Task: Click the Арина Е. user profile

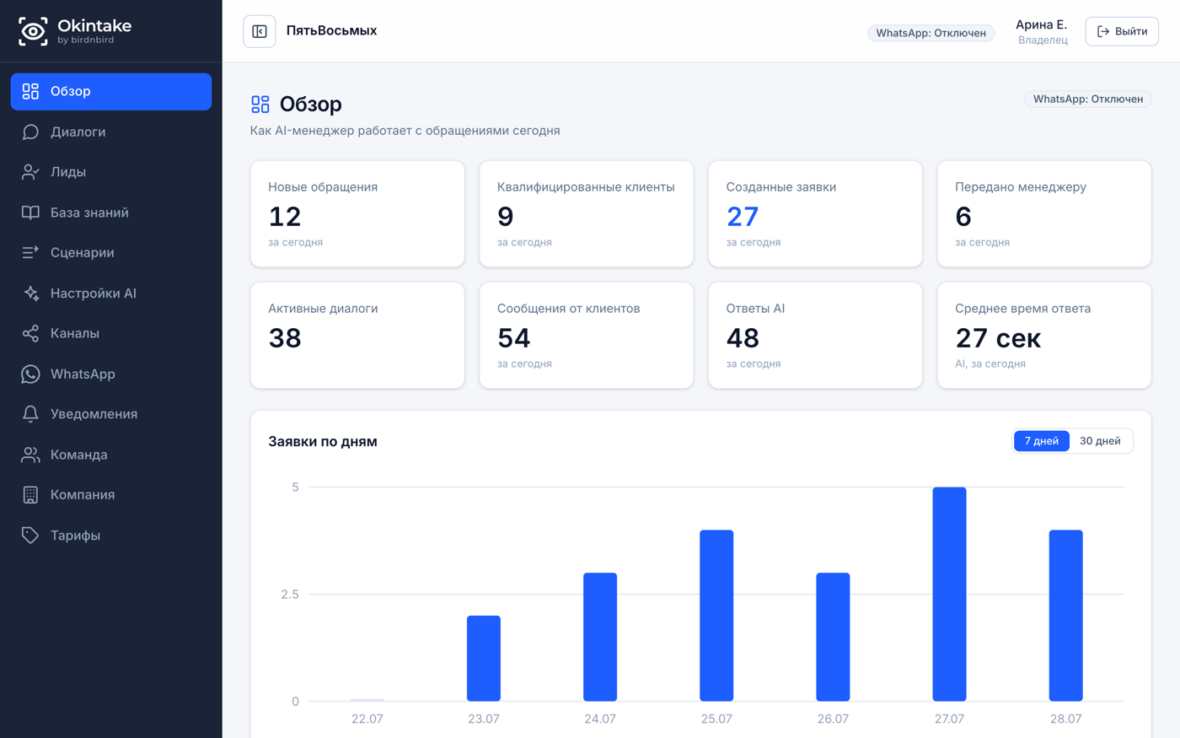Action: pos(1042,32)
